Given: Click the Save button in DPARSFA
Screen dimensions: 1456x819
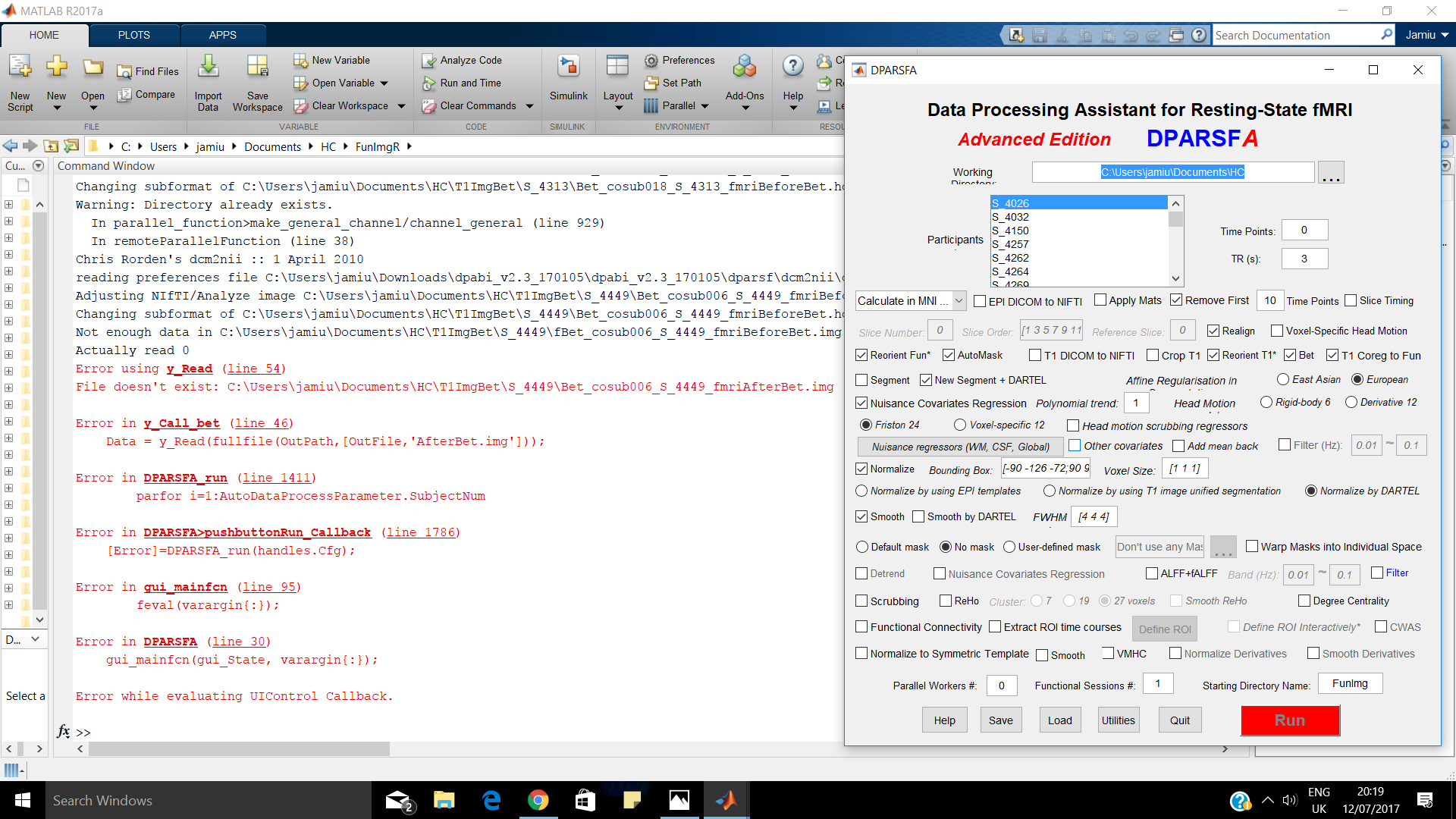Looking at the screenshot, I should click(1001, 720).
